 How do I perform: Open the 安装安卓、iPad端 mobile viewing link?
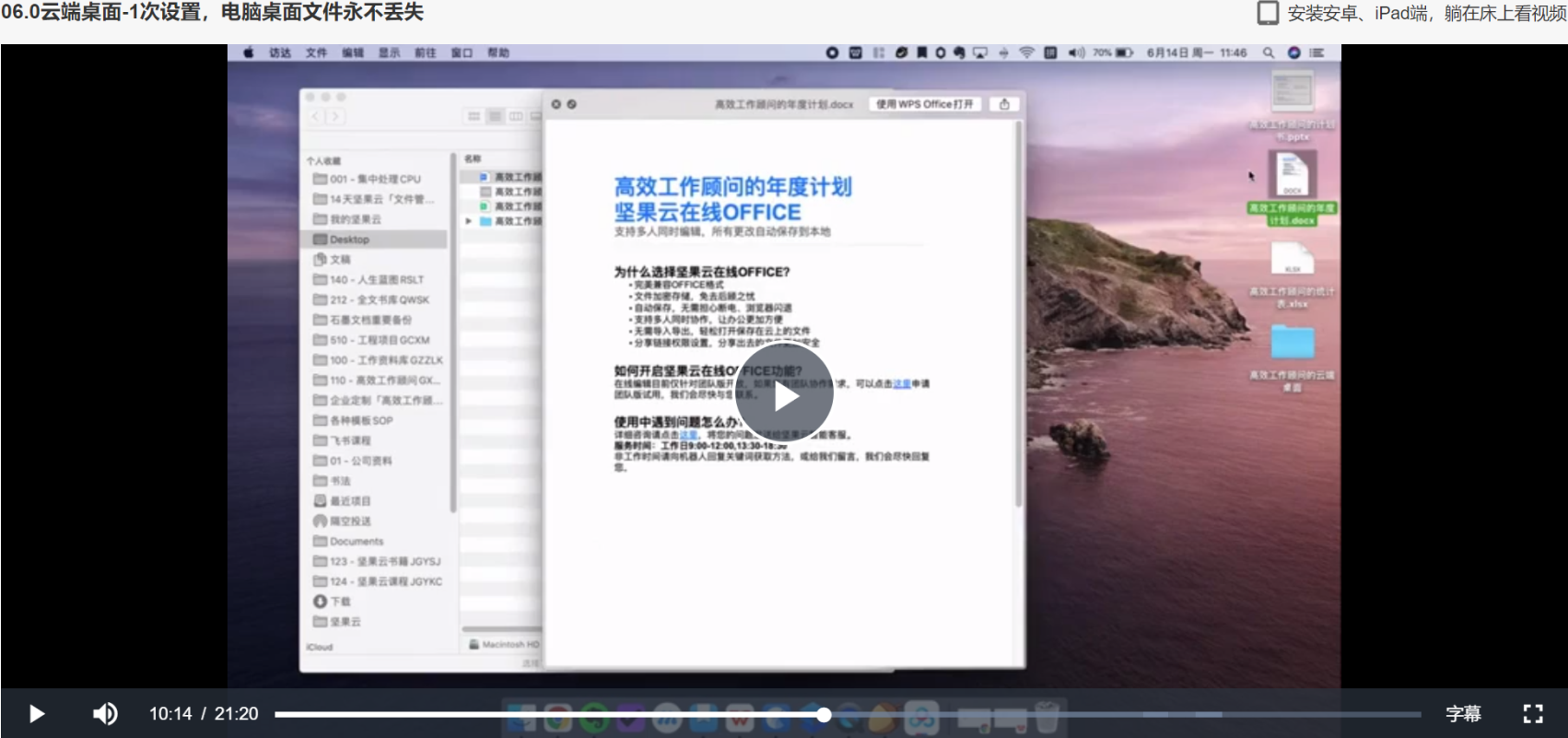1426,13
